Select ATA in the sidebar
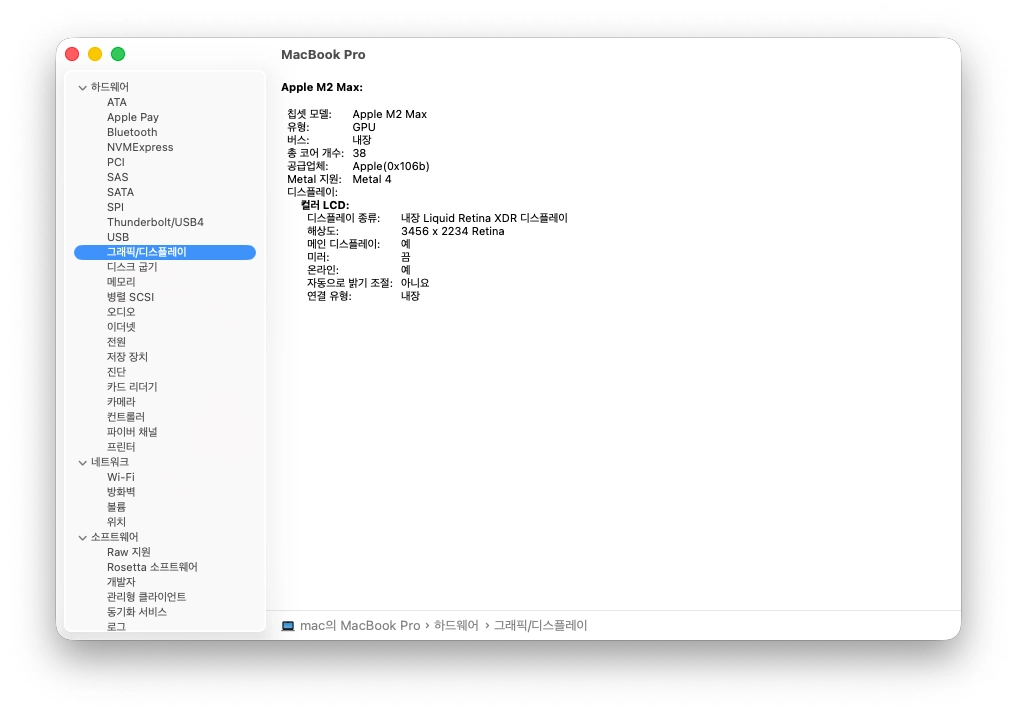Viewport: 1017px width, 714px height. tap(117, 102)
